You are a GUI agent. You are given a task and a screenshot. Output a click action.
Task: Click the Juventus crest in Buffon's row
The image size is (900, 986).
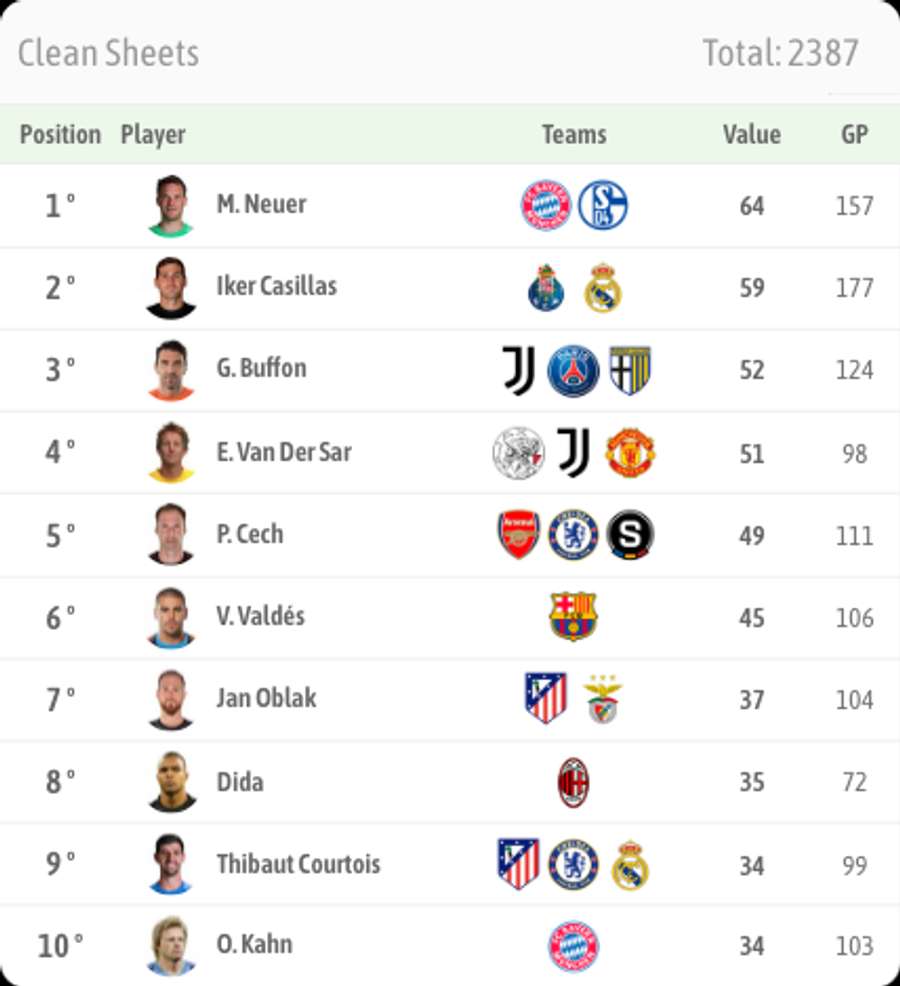(x=519, y=369)
